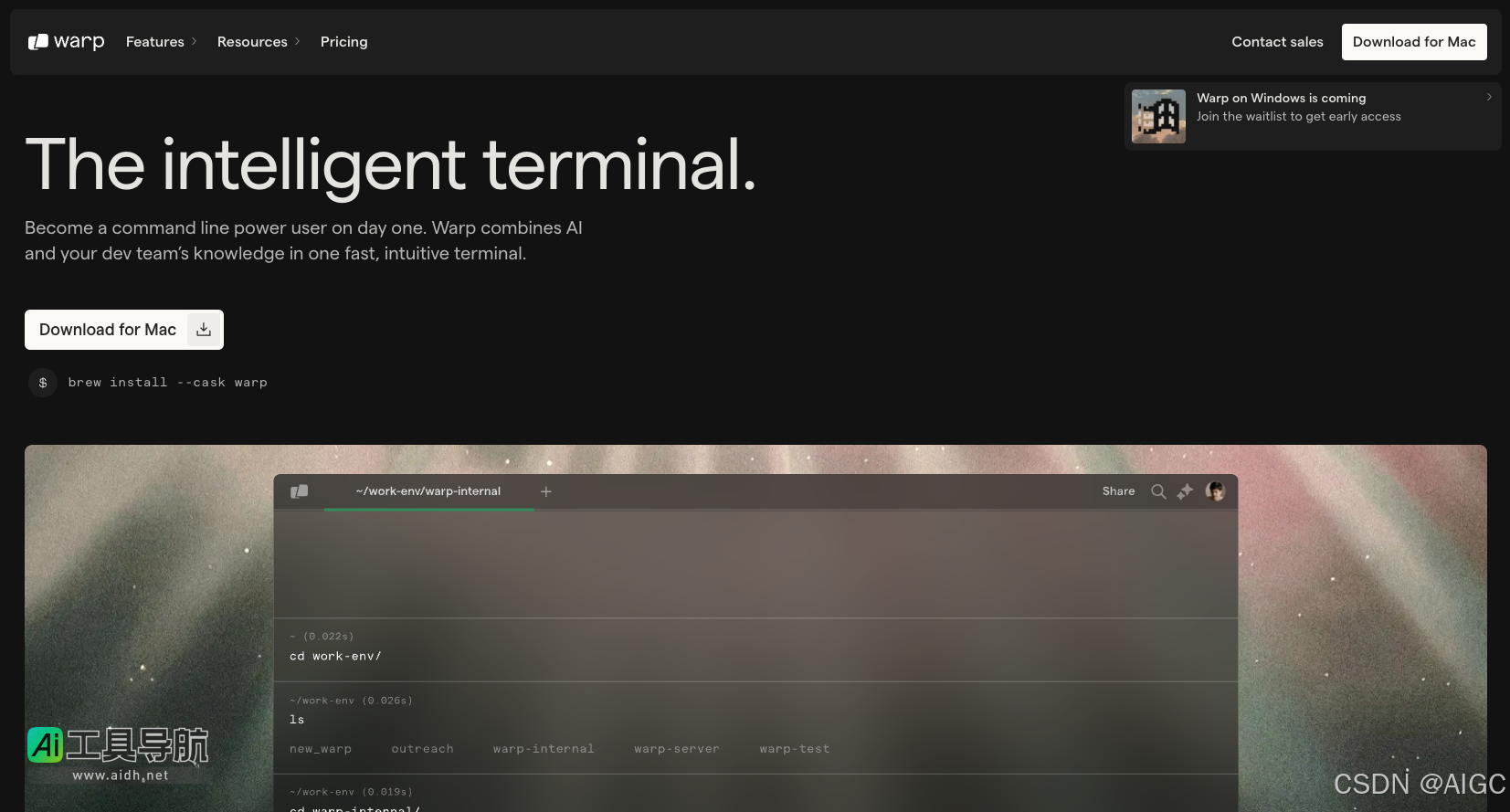Click the brew install --cask warp command
The image size is (1510, 812).
tap(167, 383)
